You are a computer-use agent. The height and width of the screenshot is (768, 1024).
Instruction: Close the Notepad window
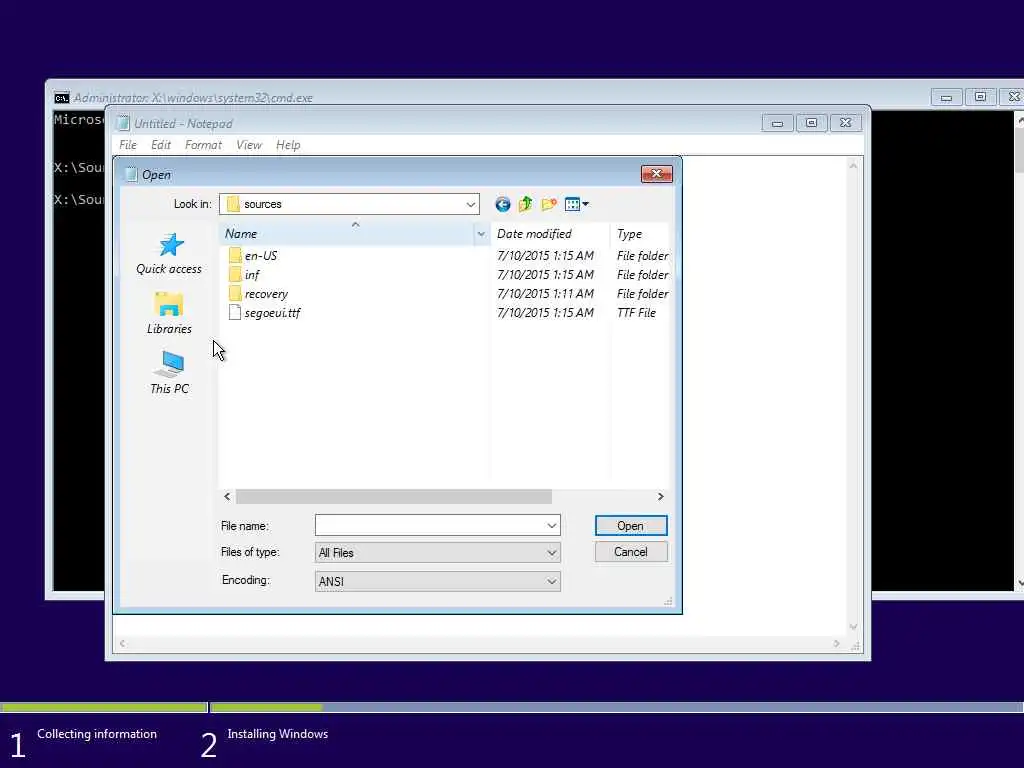click(846, 123)
